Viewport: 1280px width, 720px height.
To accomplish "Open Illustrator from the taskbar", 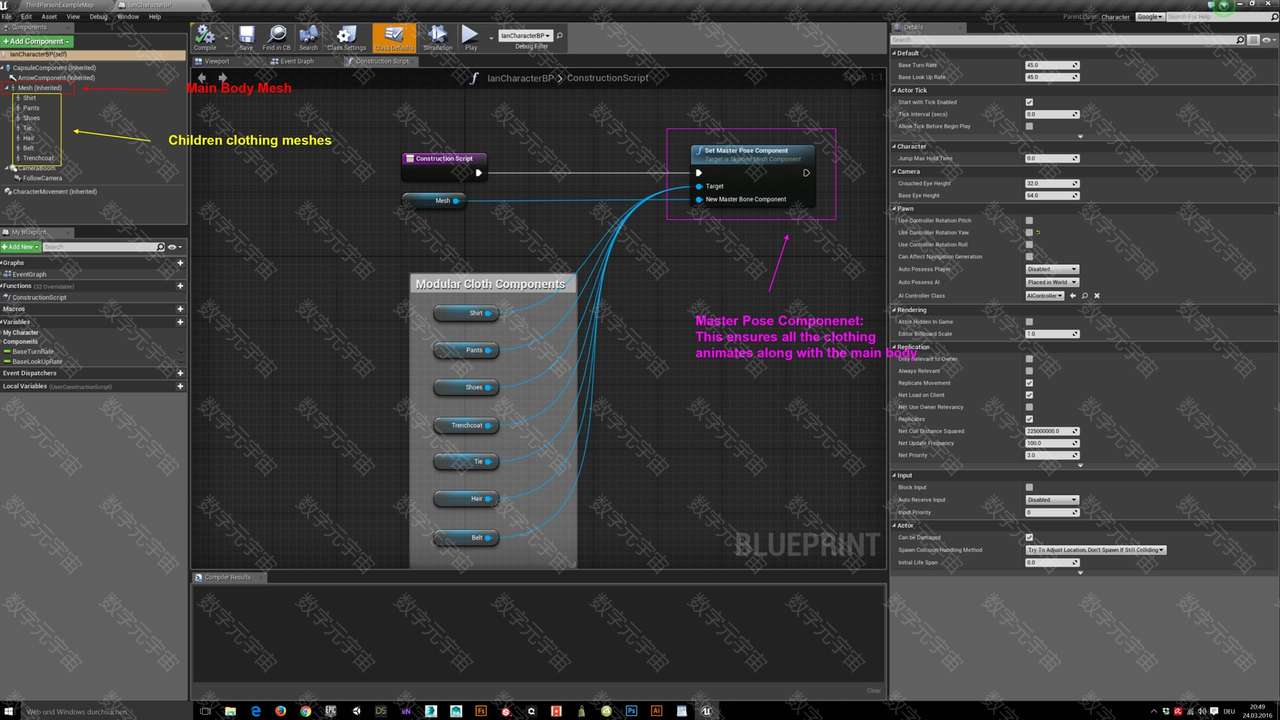I will (x=657, y=711).
